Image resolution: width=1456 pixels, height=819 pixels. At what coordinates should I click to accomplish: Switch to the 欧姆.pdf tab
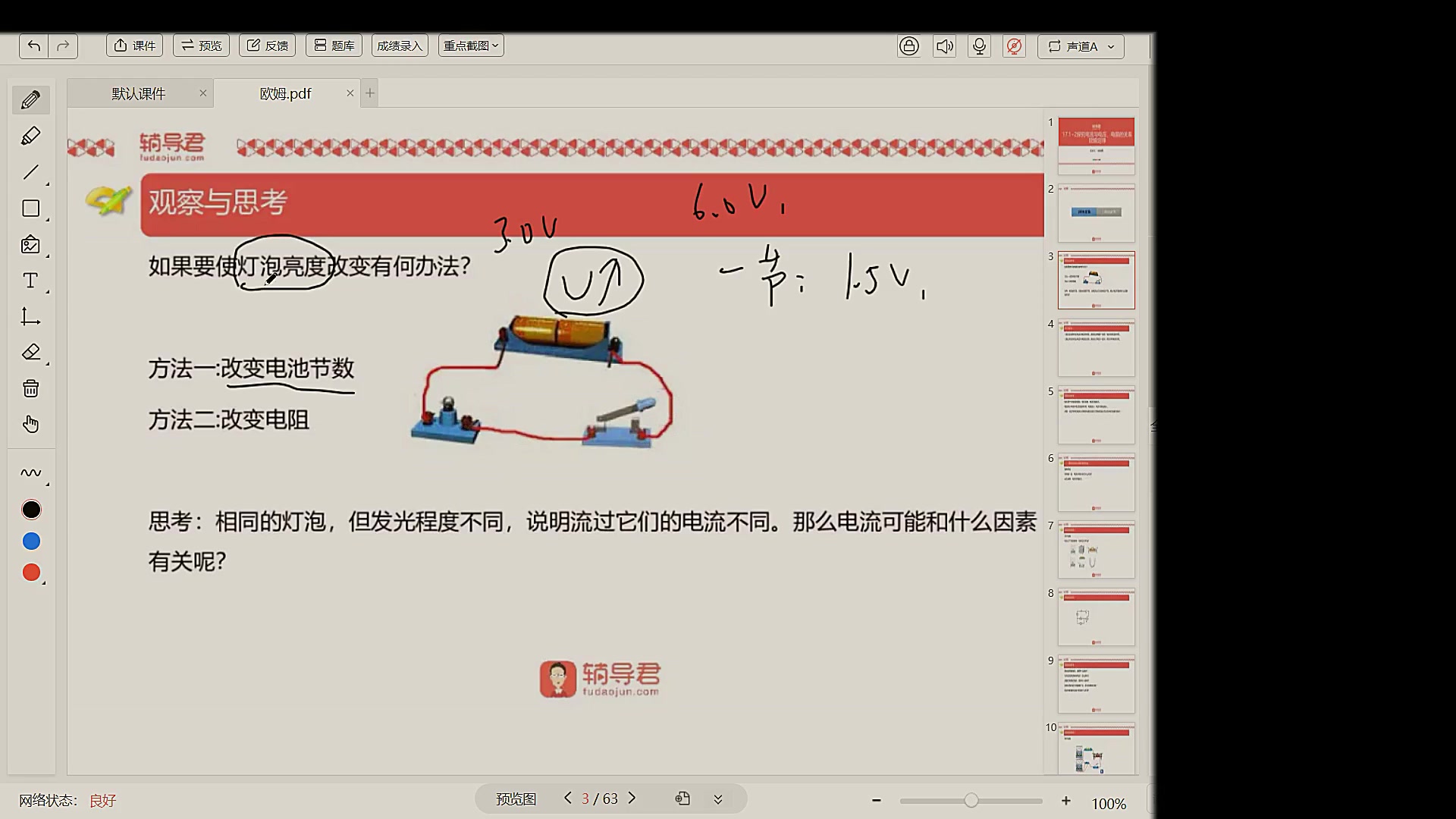pyautogui.click(x=284, y=93)
